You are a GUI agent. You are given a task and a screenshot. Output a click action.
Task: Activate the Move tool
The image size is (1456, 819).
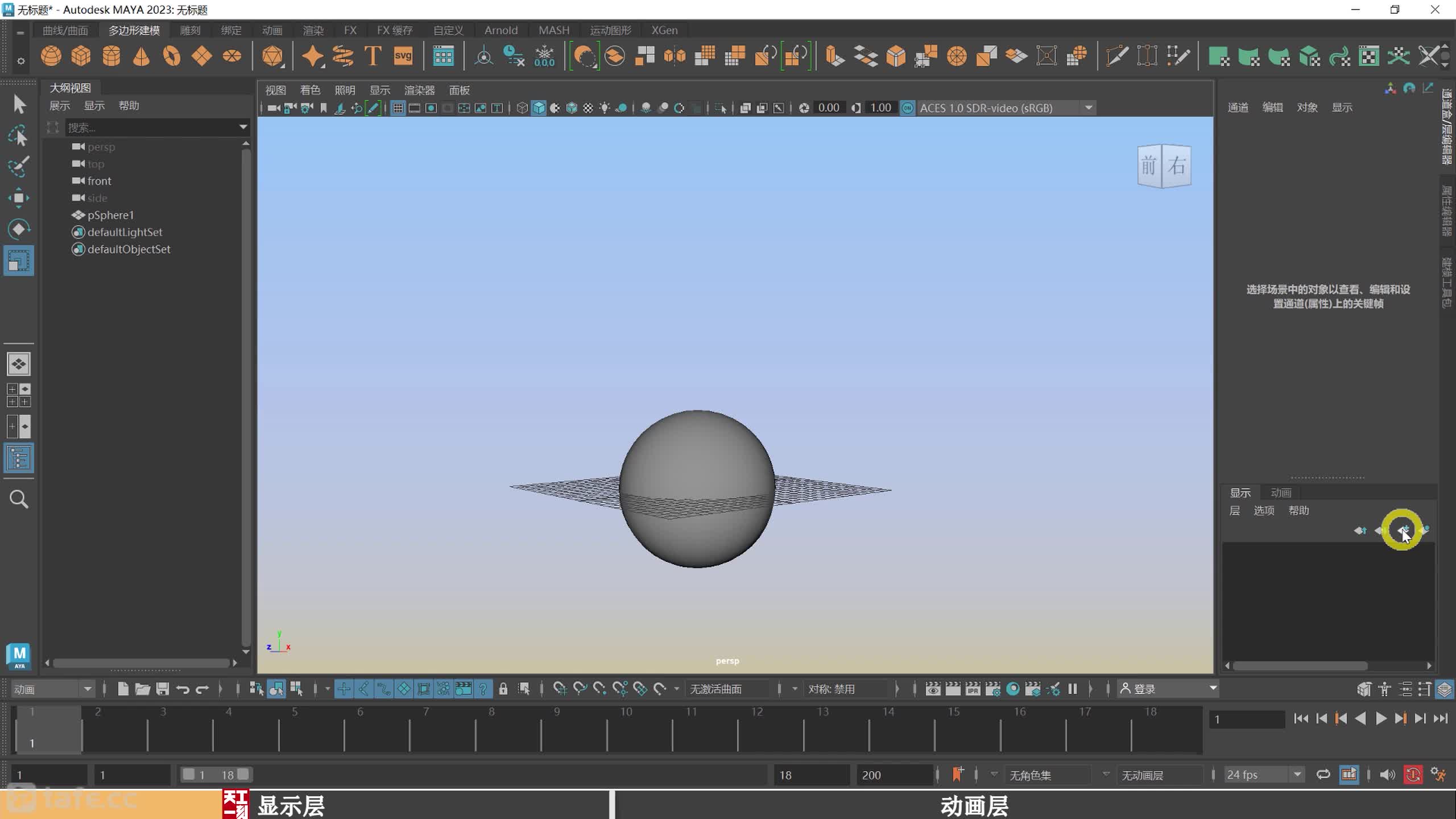pyautogui.click(x=19, y=198)
